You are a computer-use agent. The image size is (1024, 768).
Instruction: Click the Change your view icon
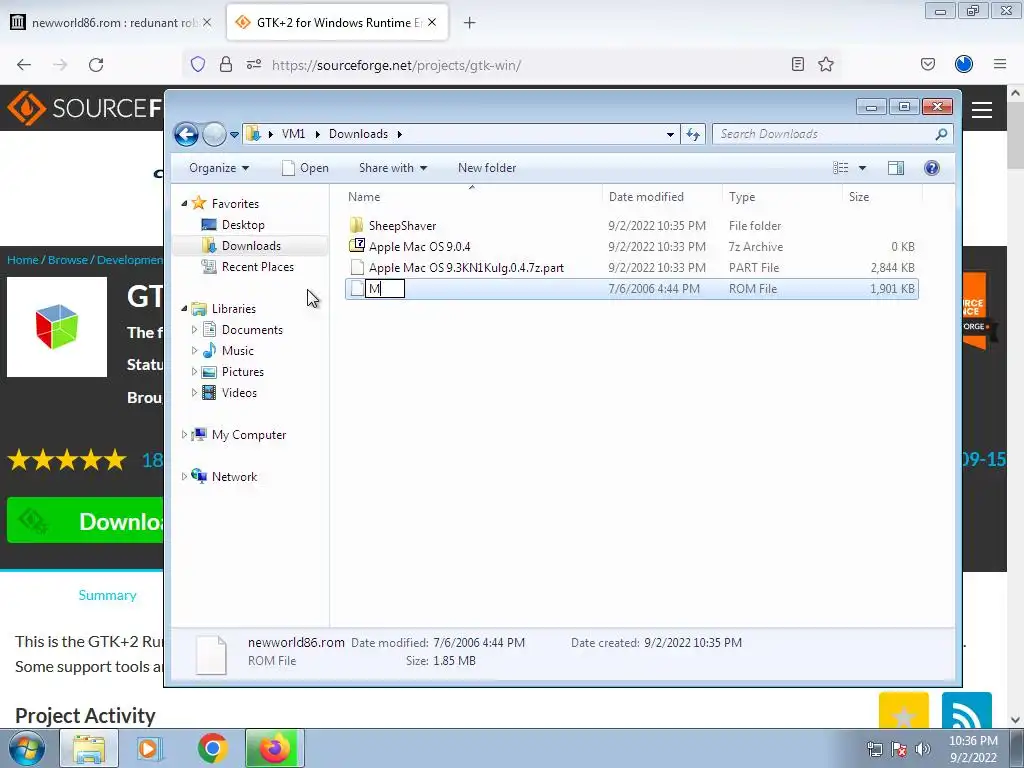point(840,168)
